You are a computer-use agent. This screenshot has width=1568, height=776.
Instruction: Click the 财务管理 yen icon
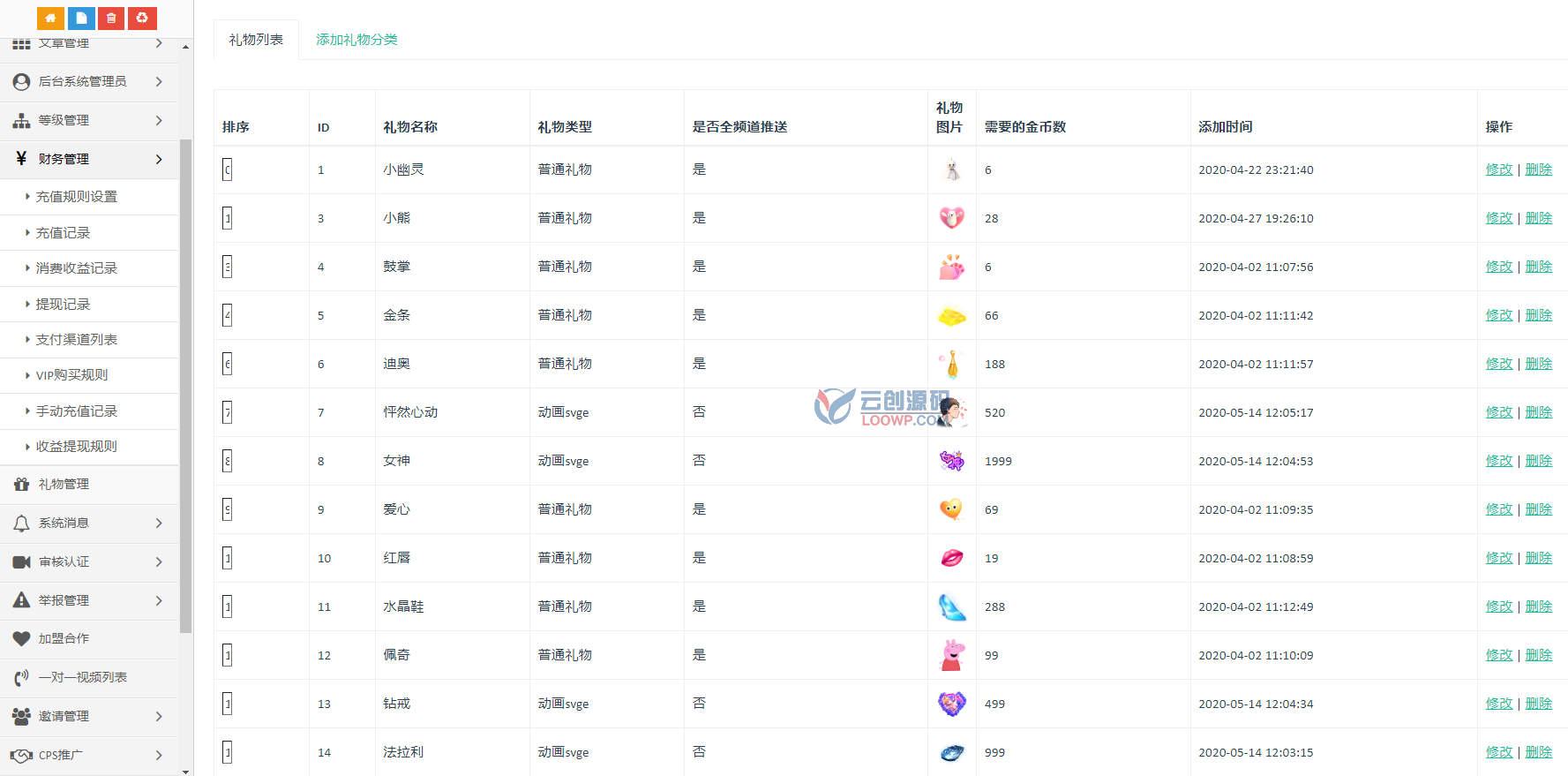tap(21, 158)
